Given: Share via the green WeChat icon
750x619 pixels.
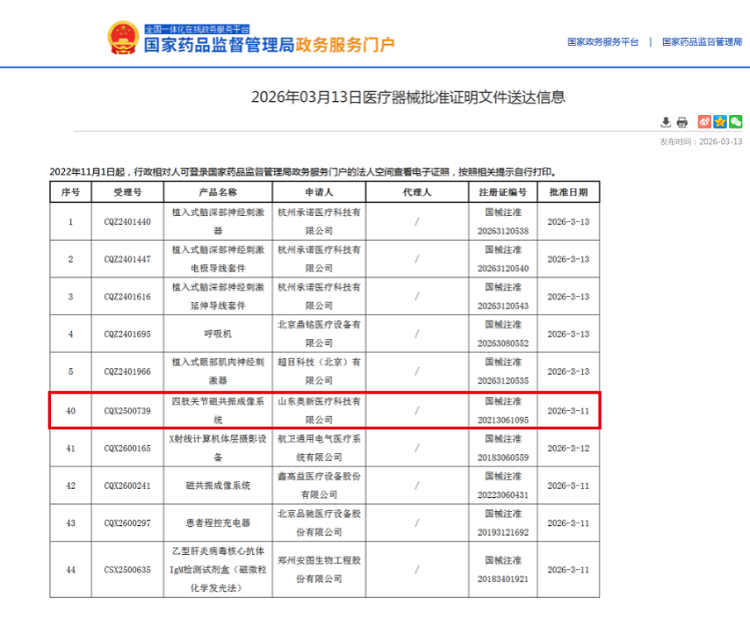Looking at the screenshot, I should click(x=735, y=122).
